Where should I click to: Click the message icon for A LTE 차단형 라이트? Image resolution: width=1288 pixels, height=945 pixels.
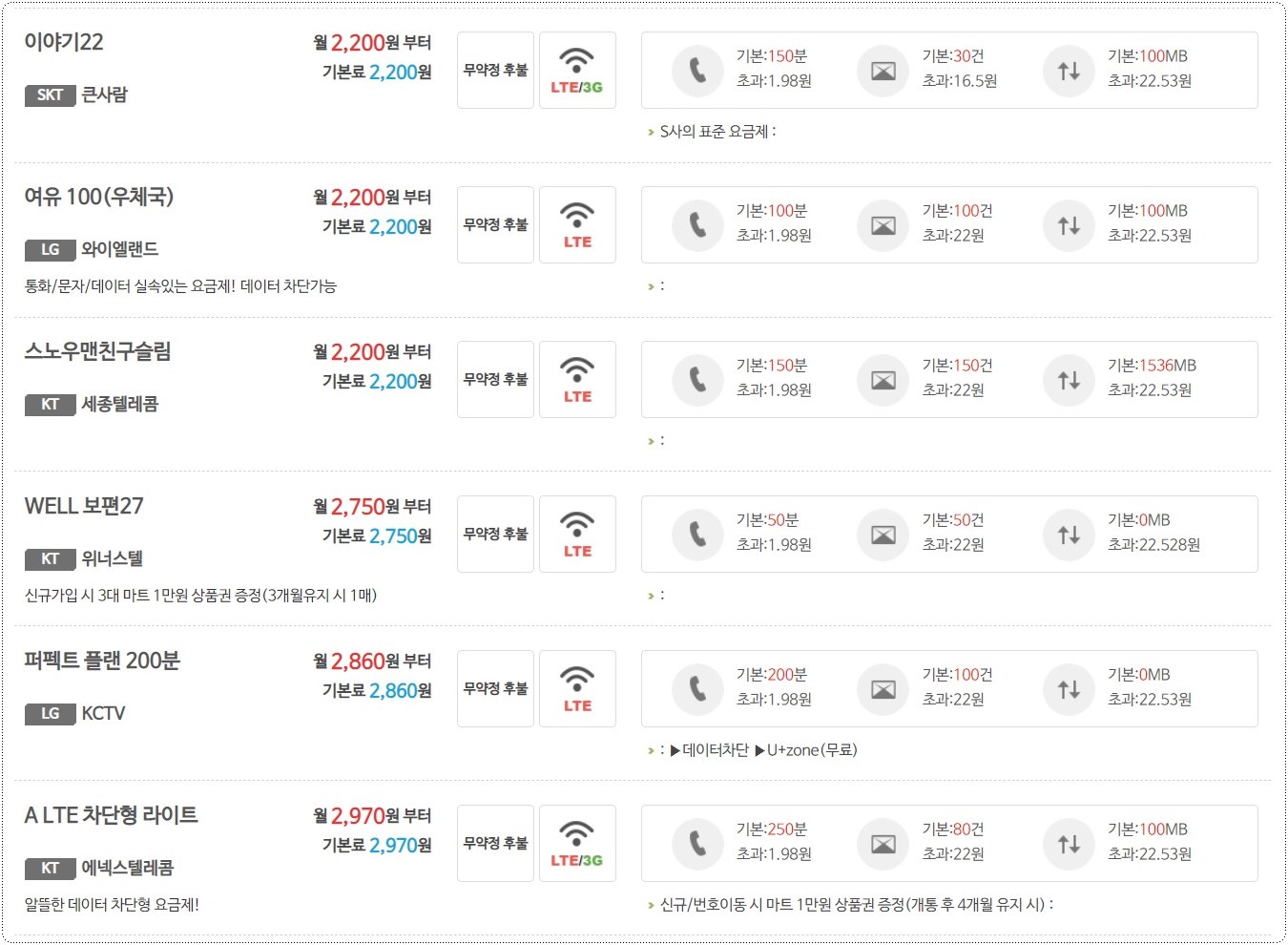pos(883,844)
